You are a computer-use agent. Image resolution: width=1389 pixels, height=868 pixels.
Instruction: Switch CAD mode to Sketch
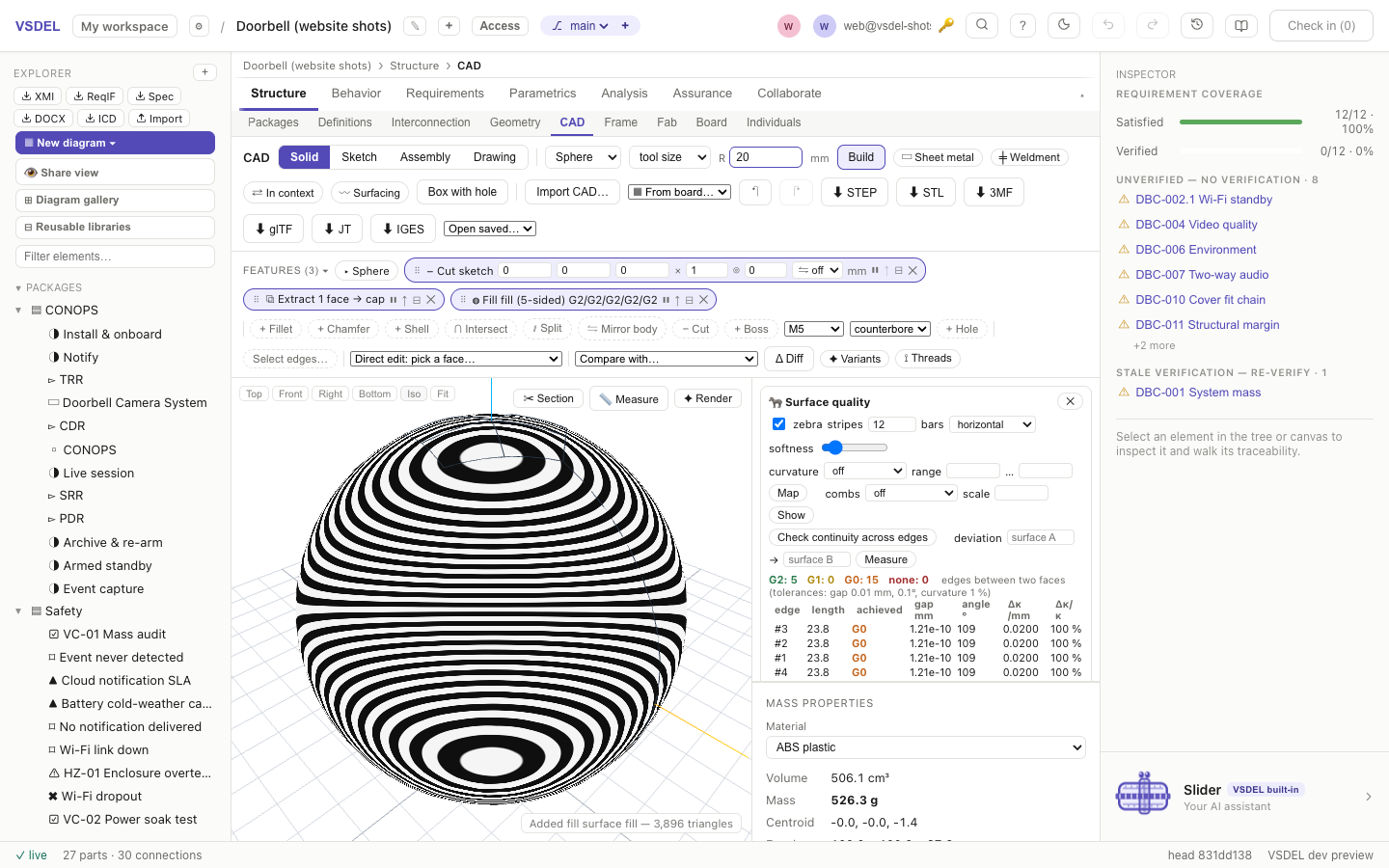pyautogui.click(x=359, y=157)
